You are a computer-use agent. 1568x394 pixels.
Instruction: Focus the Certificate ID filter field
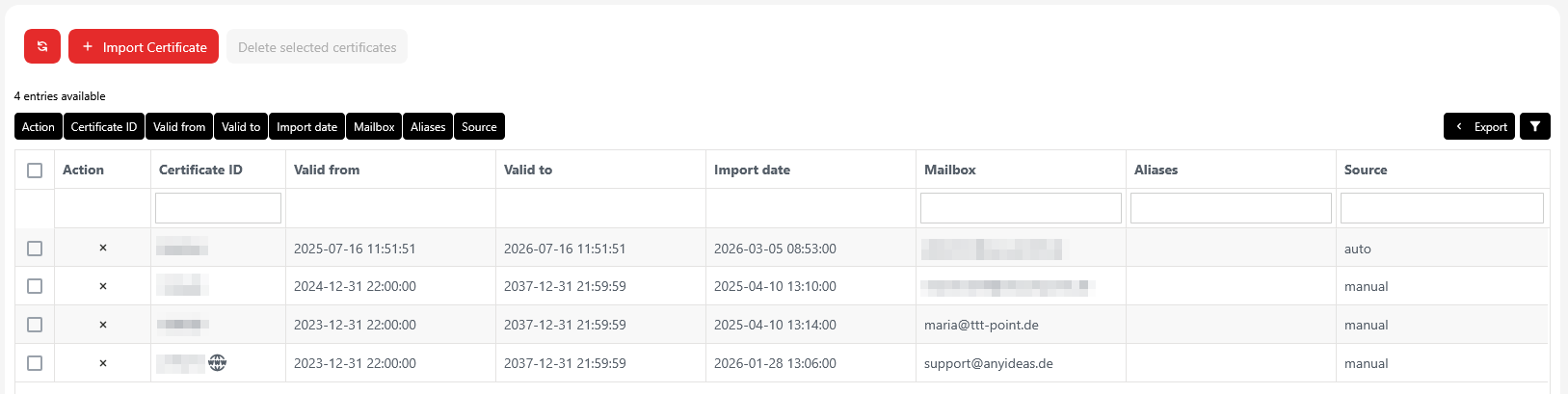coord(218,208)
